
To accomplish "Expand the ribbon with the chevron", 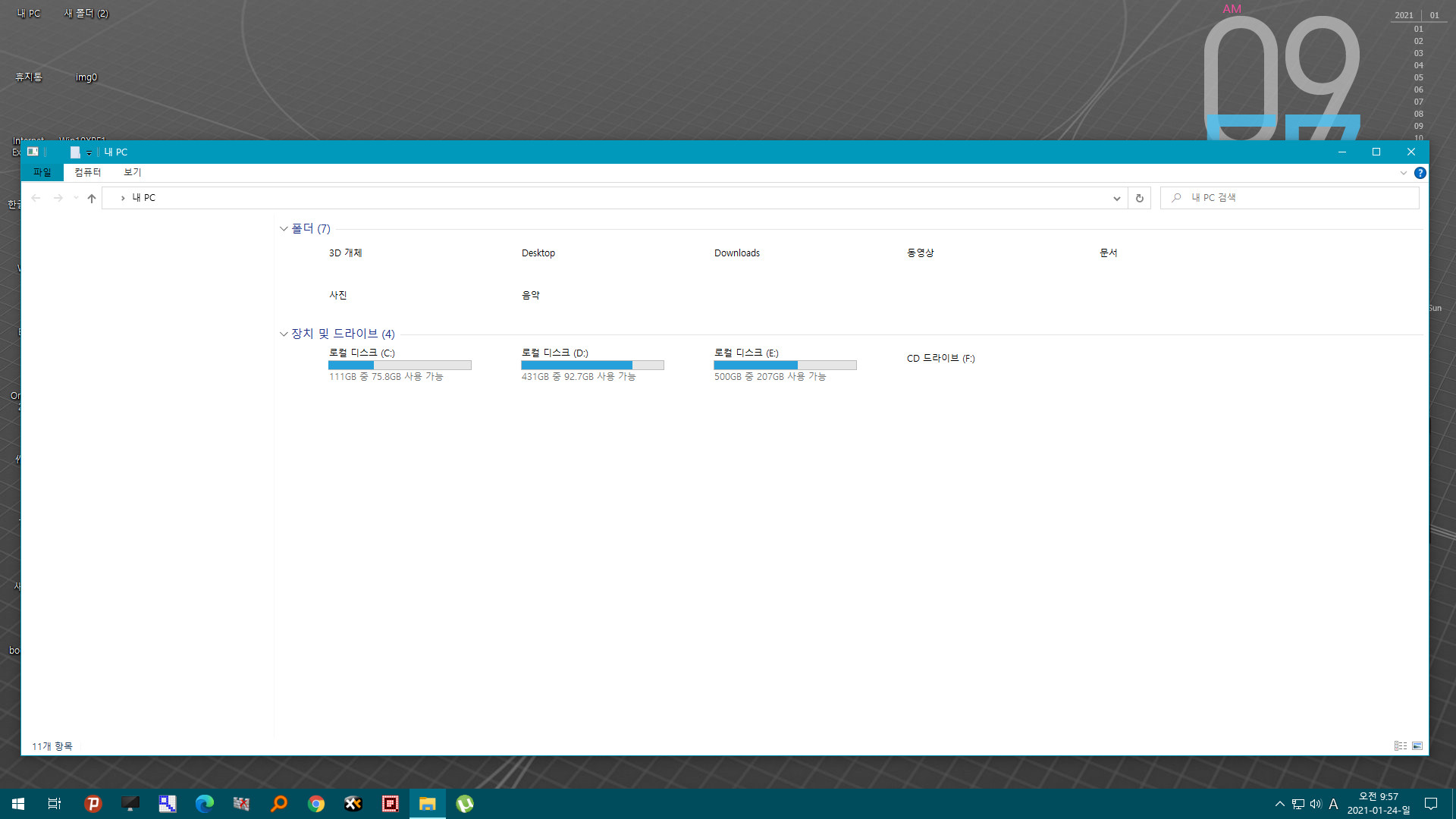I will 1404,173.
